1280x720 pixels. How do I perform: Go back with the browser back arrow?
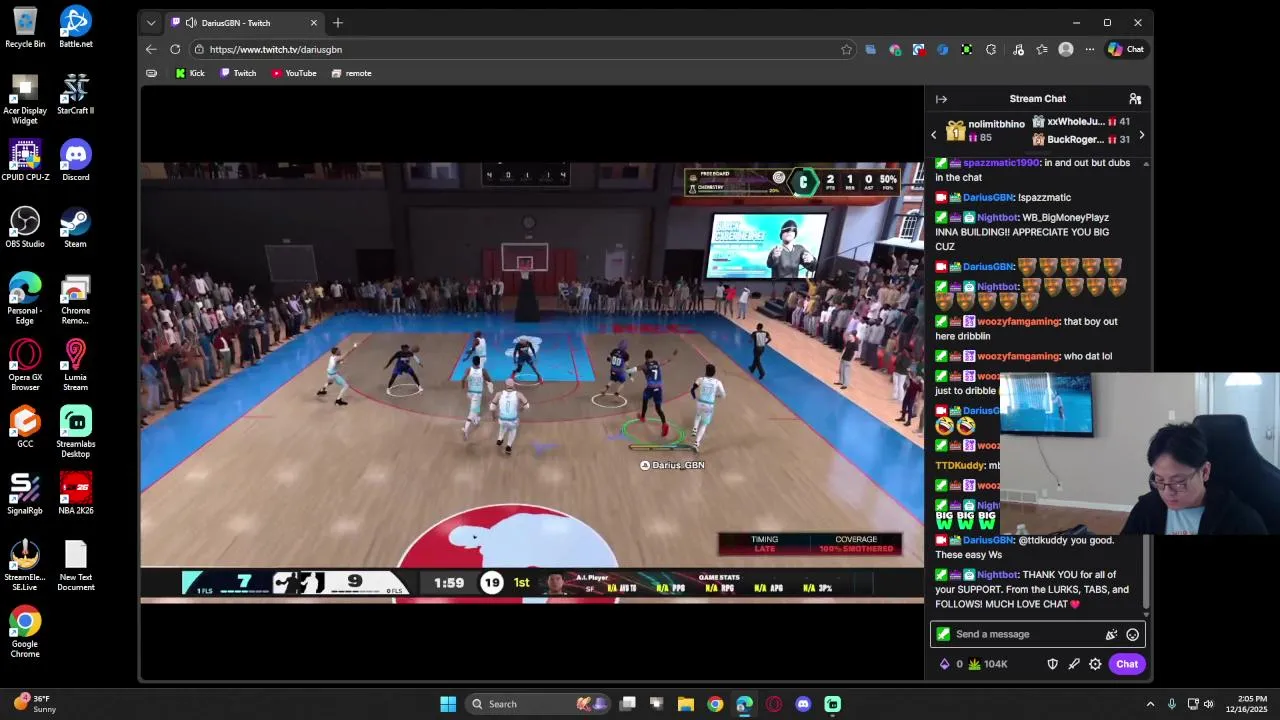pos(151,49)
